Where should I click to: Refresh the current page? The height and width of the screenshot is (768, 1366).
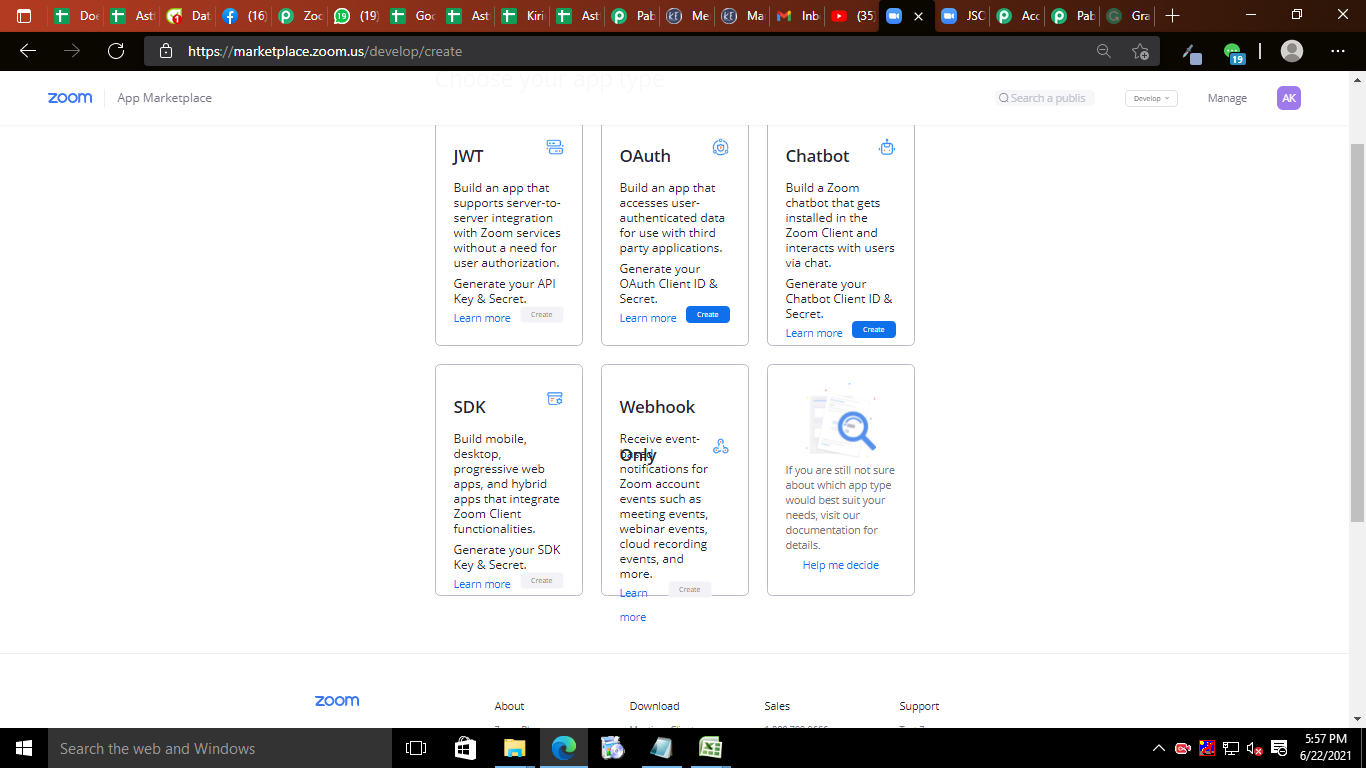[116, 51]
